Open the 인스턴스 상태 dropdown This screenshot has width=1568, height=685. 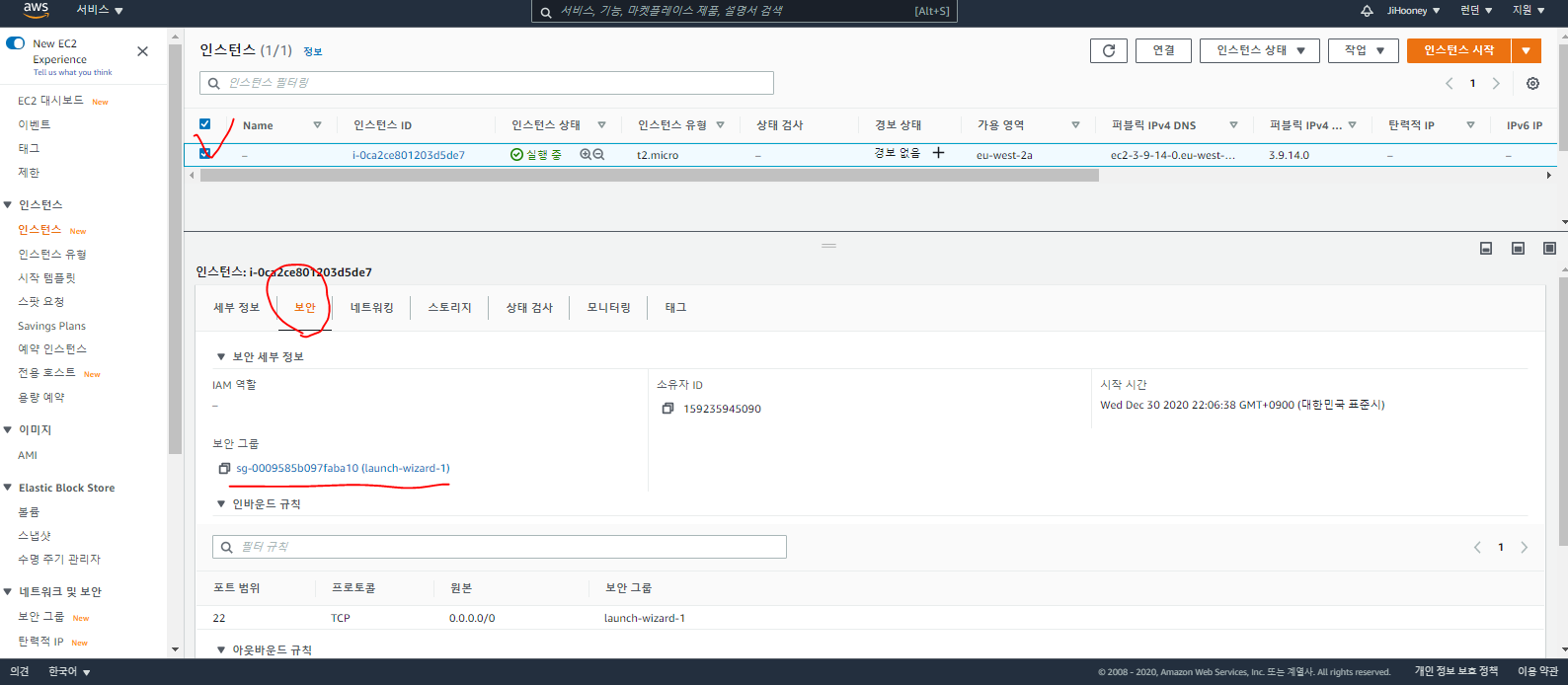[1260, 50]
